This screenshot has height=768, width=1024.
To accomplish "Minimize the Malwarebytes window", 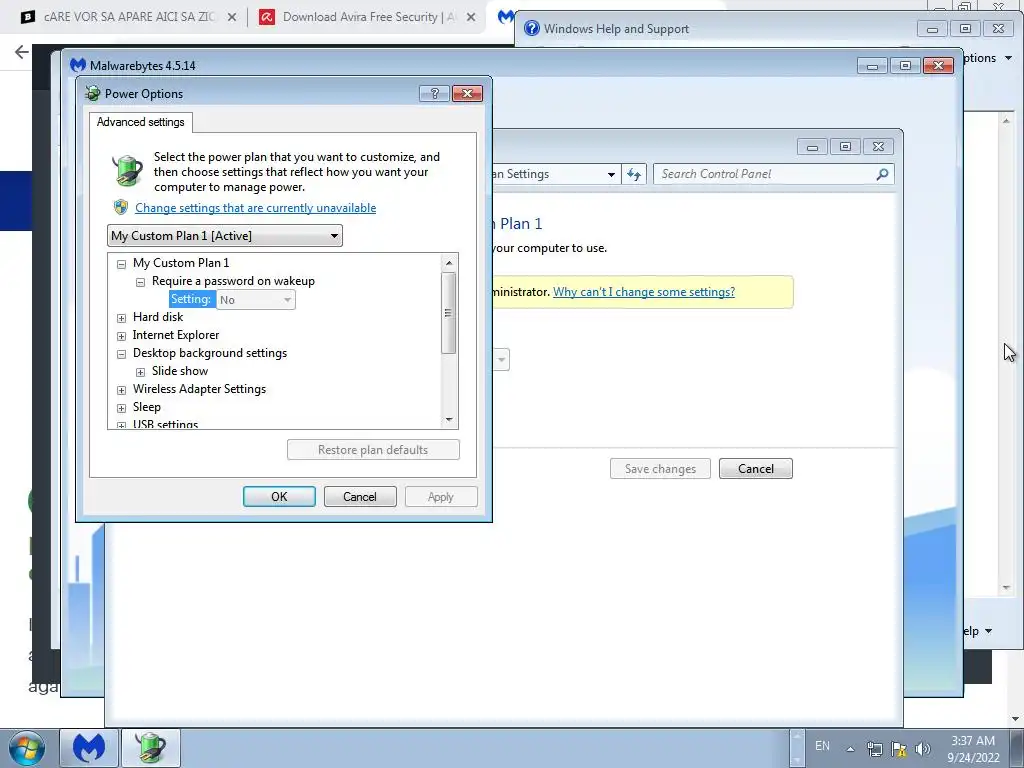I will click(872, 66).
